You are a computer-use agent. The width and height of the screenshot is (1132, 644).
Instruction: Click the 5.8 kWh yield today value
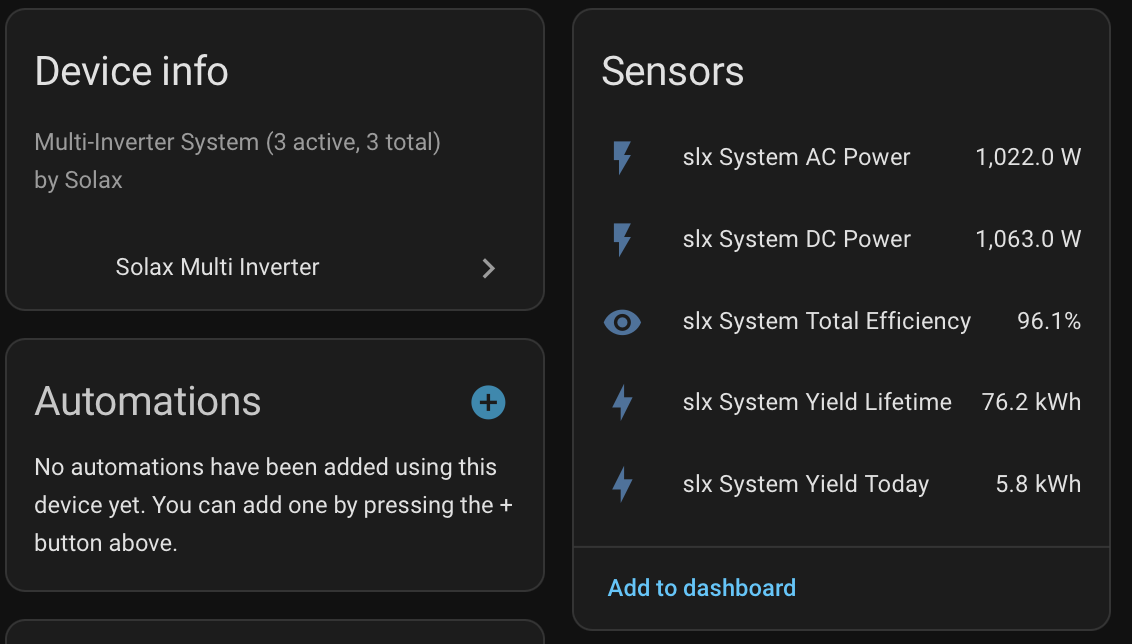1038,485
